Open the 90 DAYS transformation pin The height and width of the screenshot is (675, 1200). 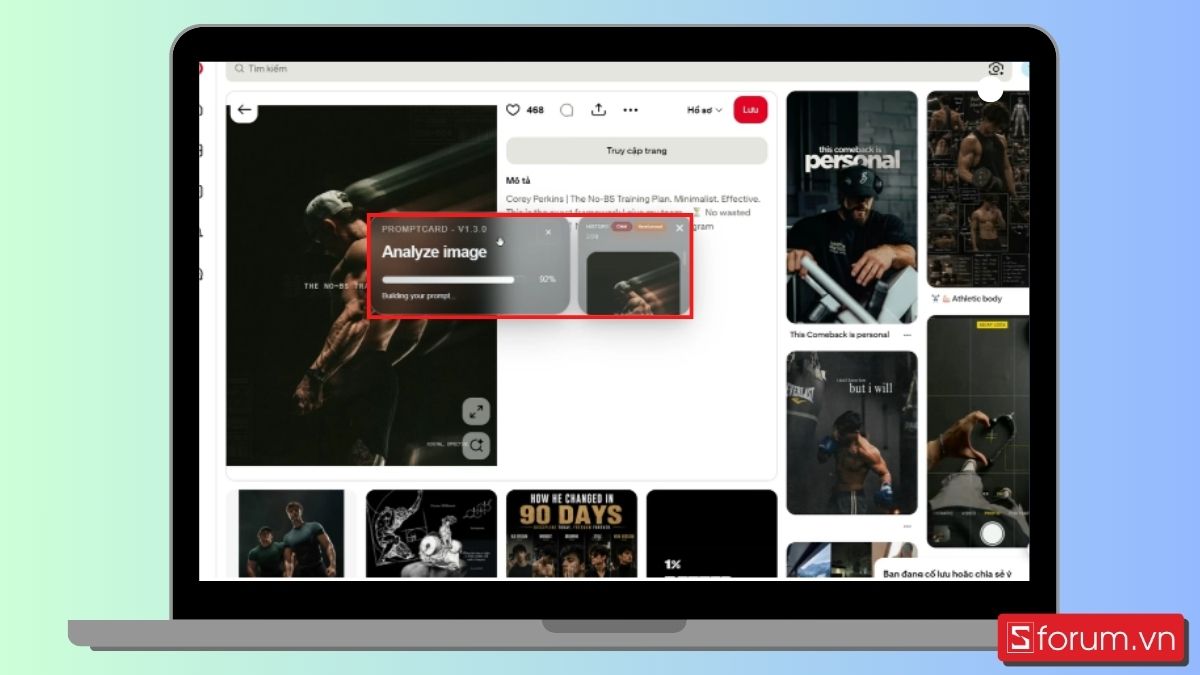pos(572,534)
